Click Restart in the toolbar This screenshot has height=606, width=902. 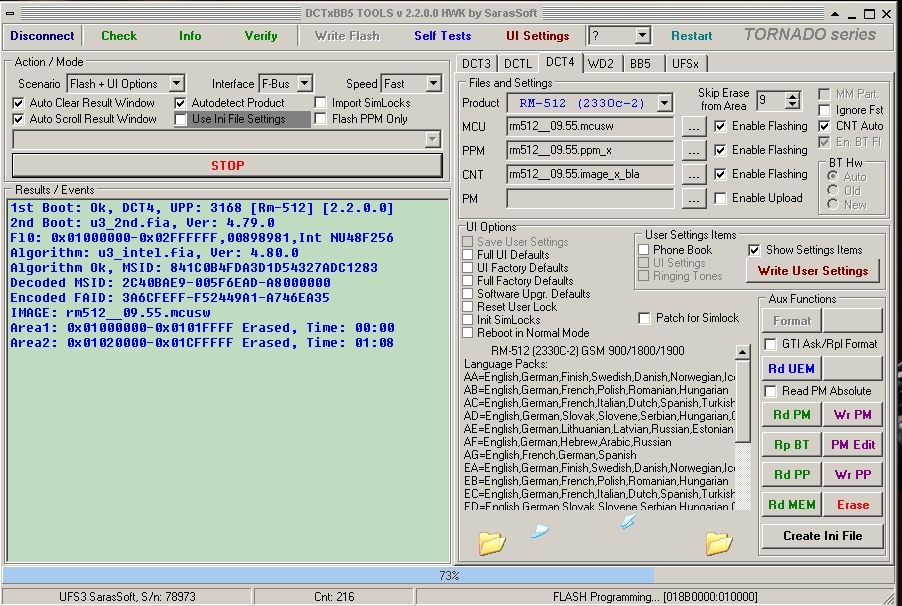[691, 36]
